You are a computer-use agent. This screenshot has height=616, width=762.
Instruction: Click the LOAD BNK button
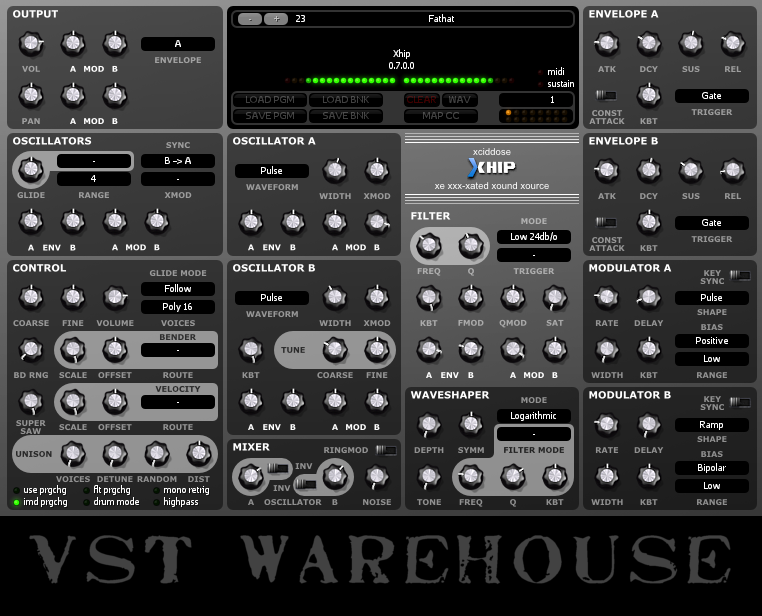point(346,100)
